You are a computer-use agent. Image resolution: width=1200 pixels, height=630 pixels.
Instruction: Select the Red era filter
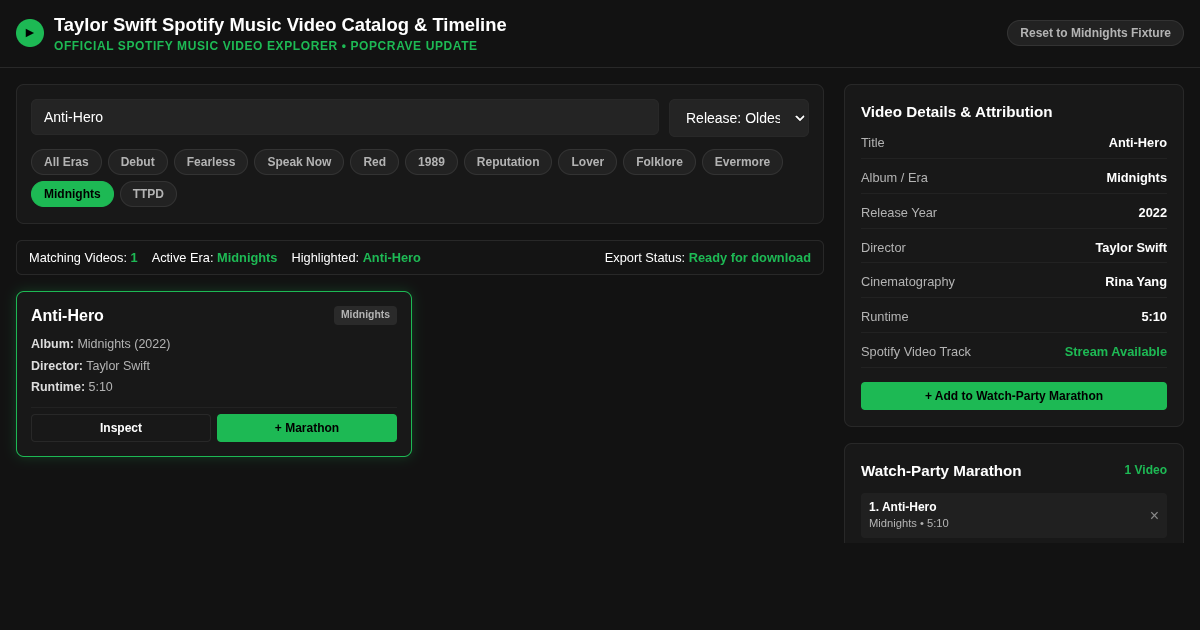[x=374, y=162]
